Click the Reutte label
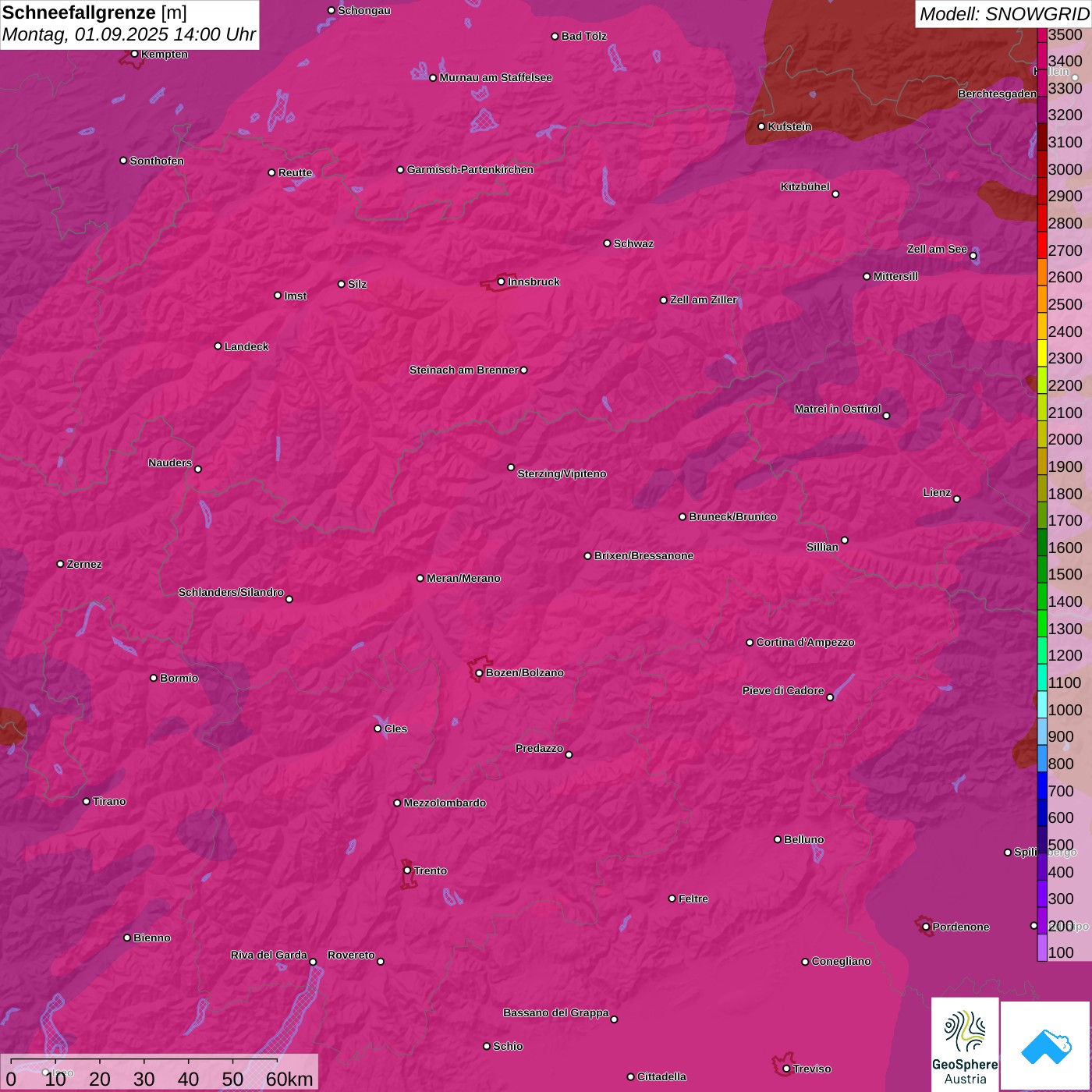Screen dimensions: 1092x1092 click(295, 172)
